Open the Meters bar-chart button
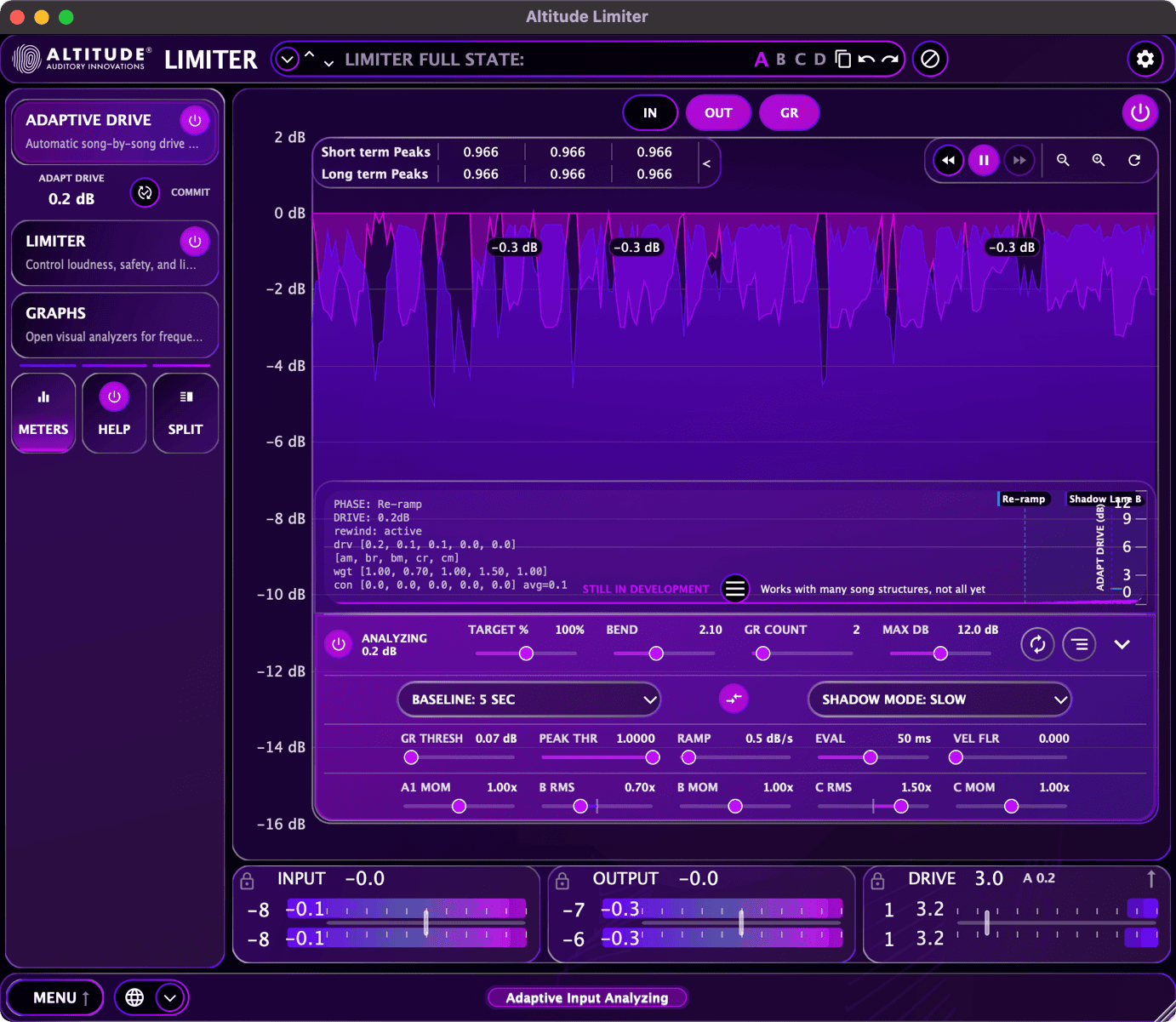This screenshot has width=1176, height=1022. pos(43,414)
